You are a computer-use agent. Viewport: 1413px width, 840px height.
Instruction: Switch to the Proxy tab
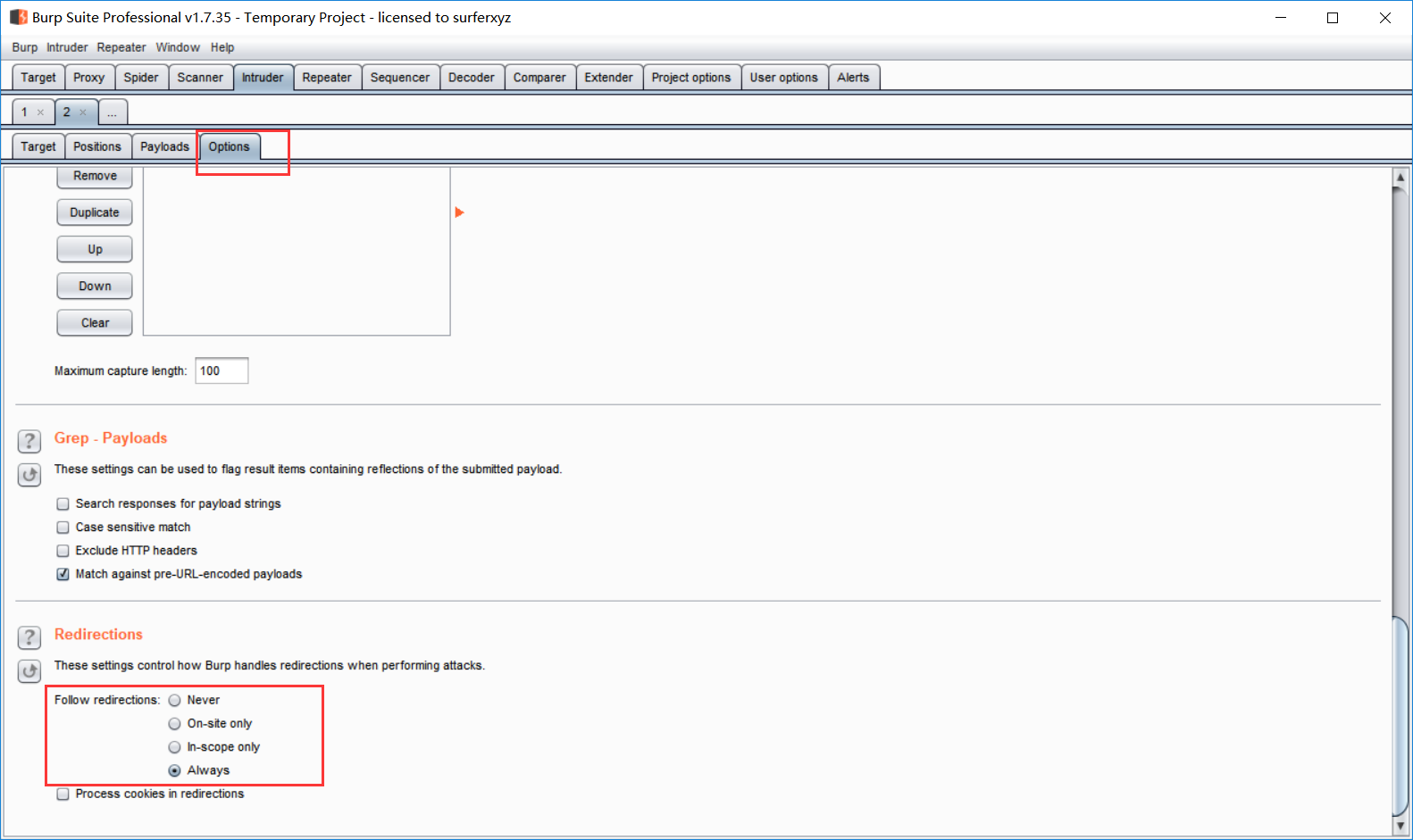(x=89, y=78)
